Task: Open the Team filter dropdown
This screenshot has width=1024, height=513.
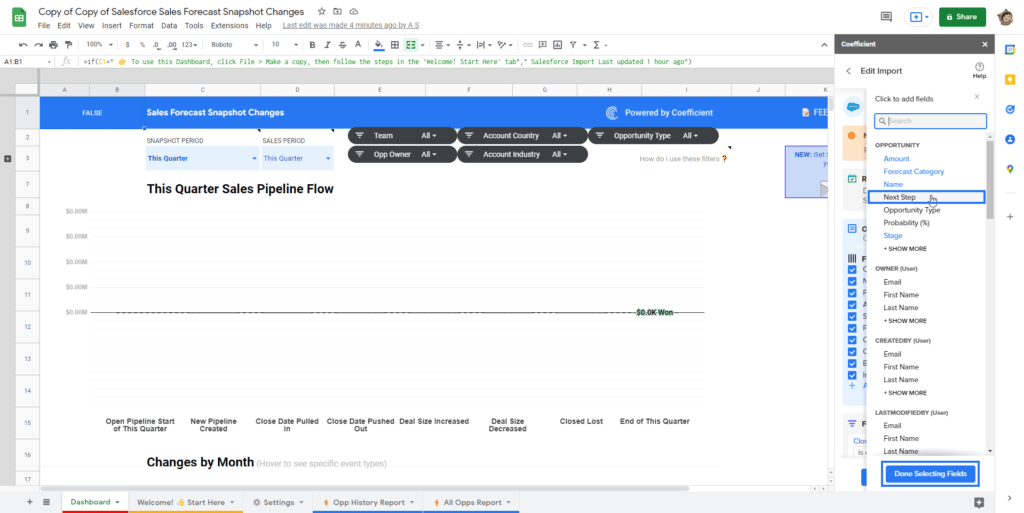Action: point(402,136)
